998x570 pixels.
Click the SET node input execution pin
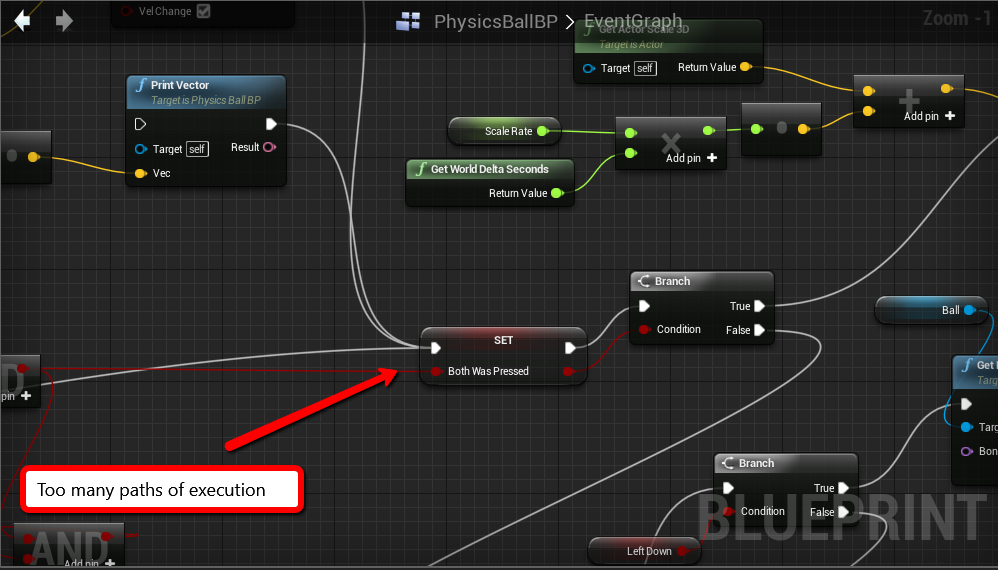point(436,347)
